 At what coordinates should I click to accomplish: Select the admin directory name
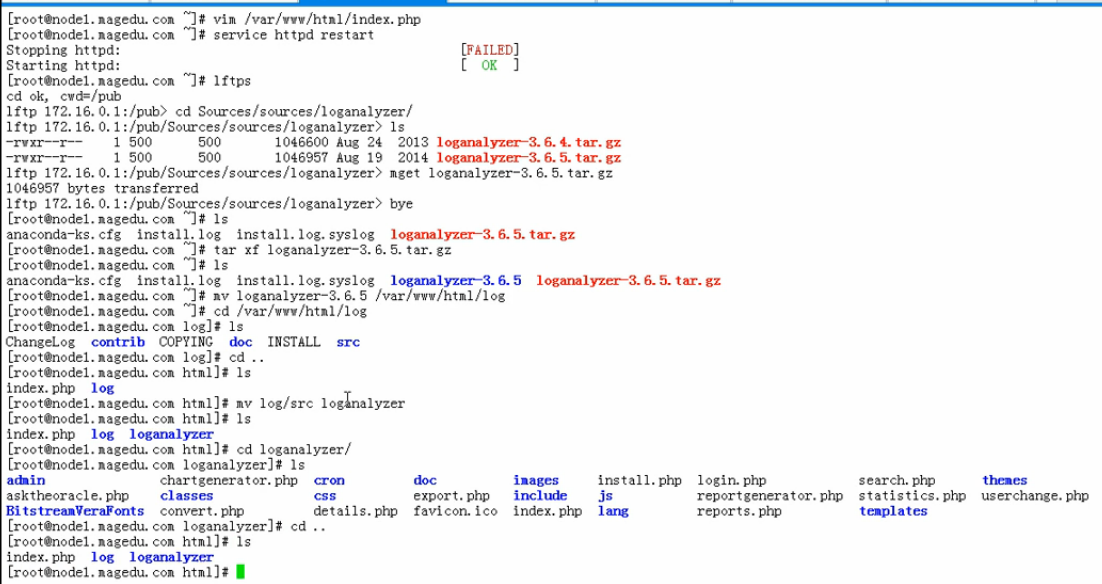click(26, 481)
